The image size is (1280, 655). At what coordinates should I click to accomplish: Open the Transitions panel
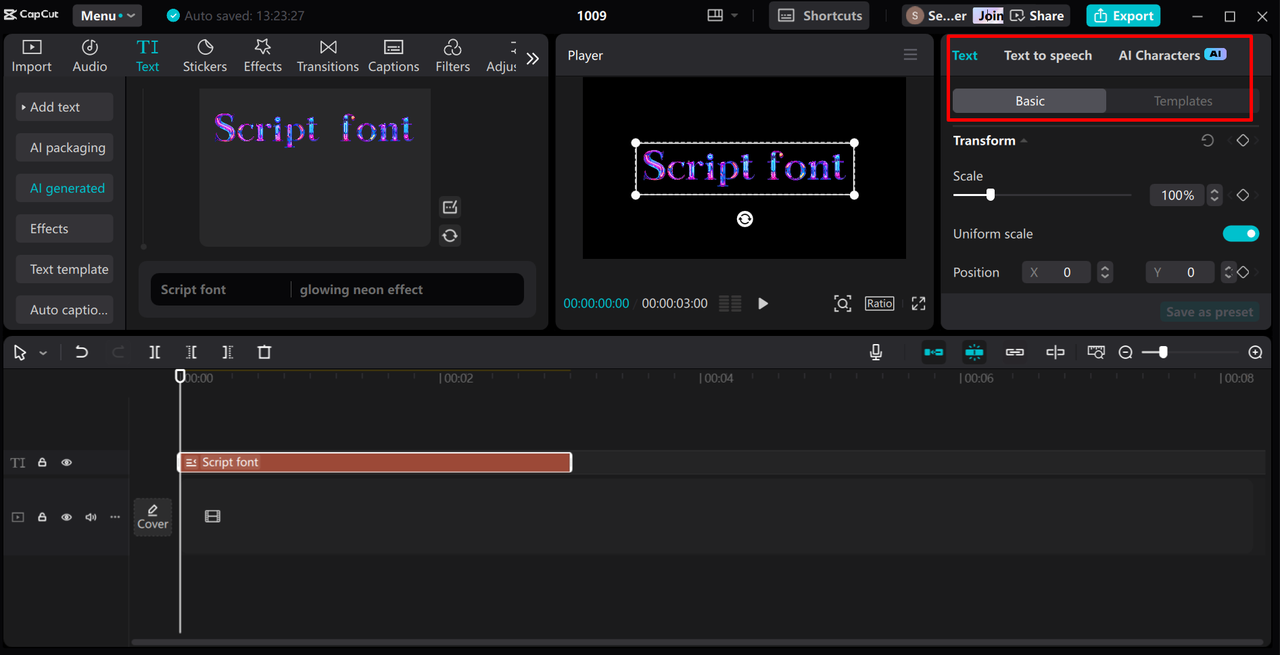click(x=327, y=56)
